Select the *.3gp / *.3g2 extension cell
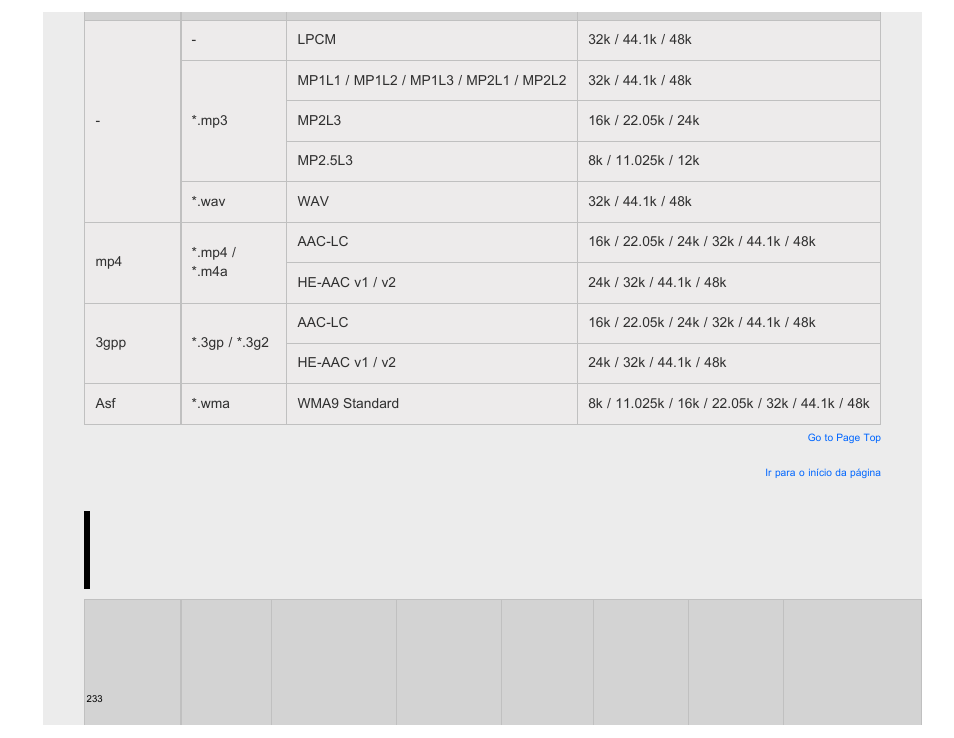954x738 pixels. click(234, 343)
